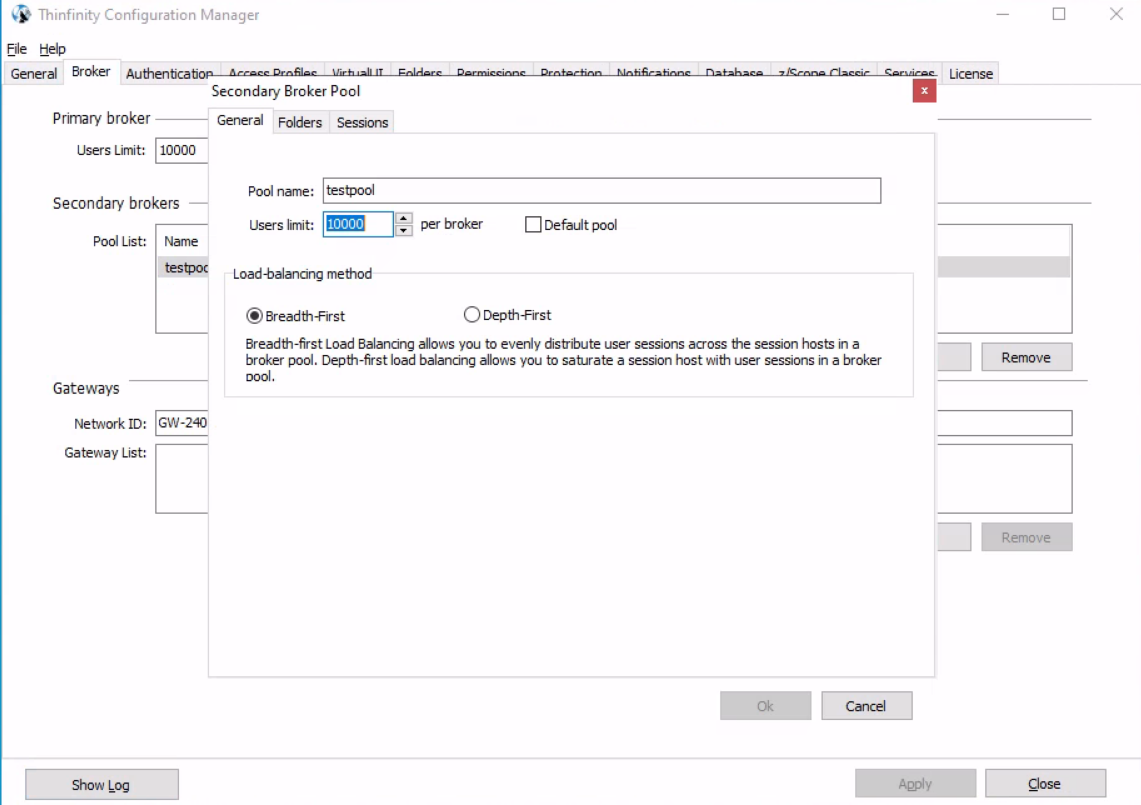Open the Sessions tab in pool dialog
Screen dimensions: 1141x805
pyautogui.click(x=362, y=122)
